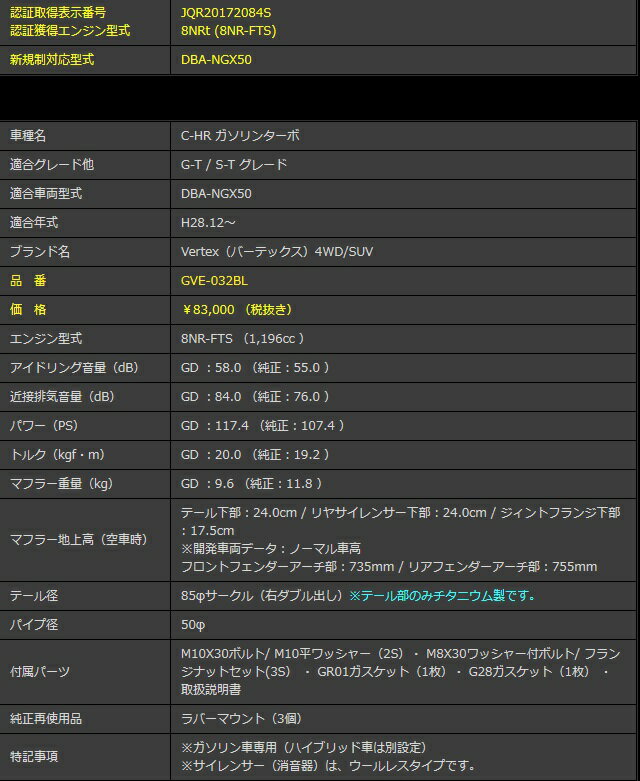Select the 取扱説明書 text
This screenshot has height=781, width=640.
pyautogui.click(x=211, y=689)
